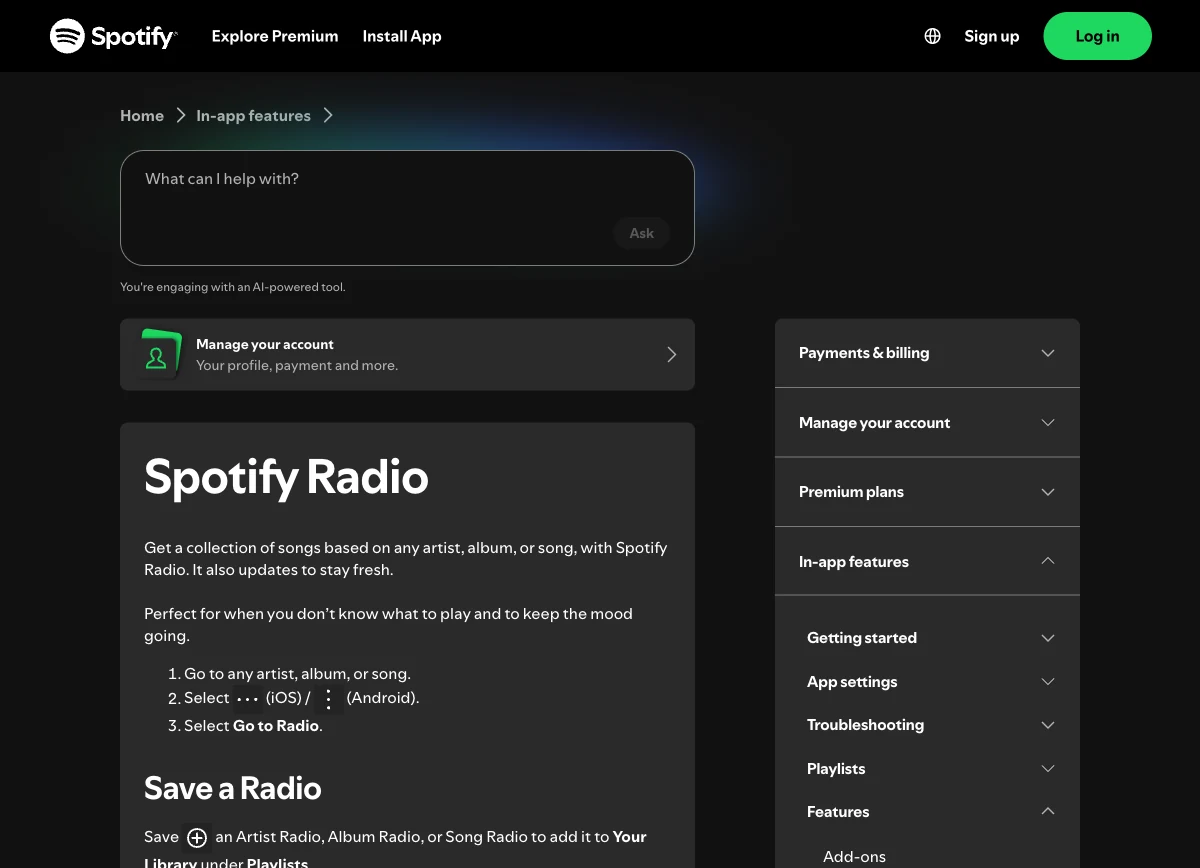Click Sign up in the header
This screenshot has width=1200, height=868.
point(991,36)
